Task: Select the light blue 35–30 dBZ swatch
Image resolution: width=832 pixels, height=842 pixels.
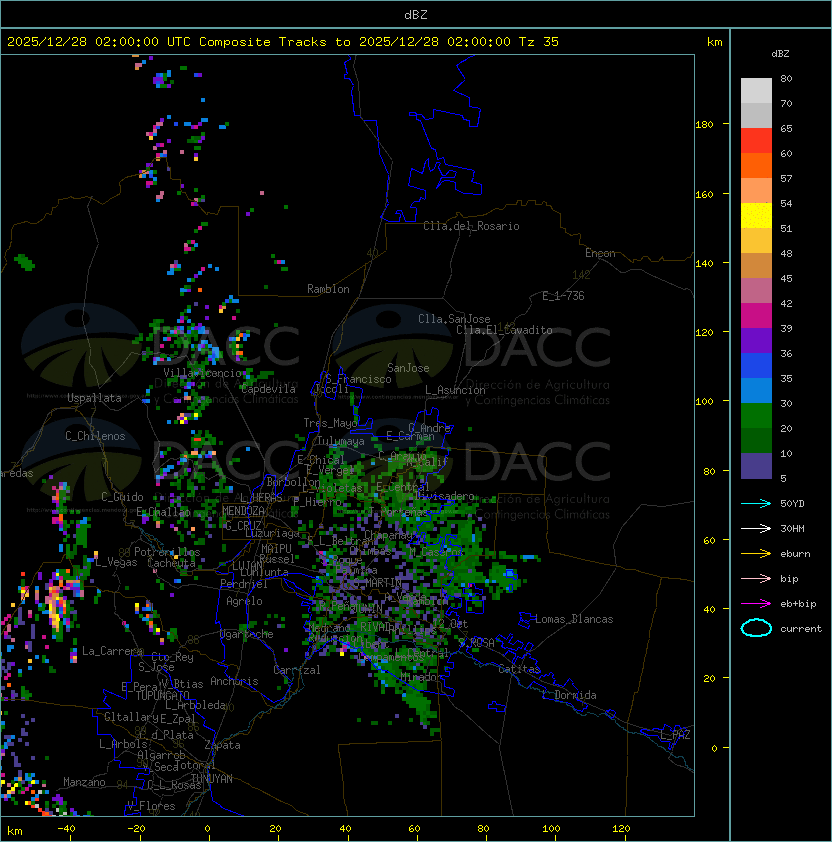Action: (756, 391)
